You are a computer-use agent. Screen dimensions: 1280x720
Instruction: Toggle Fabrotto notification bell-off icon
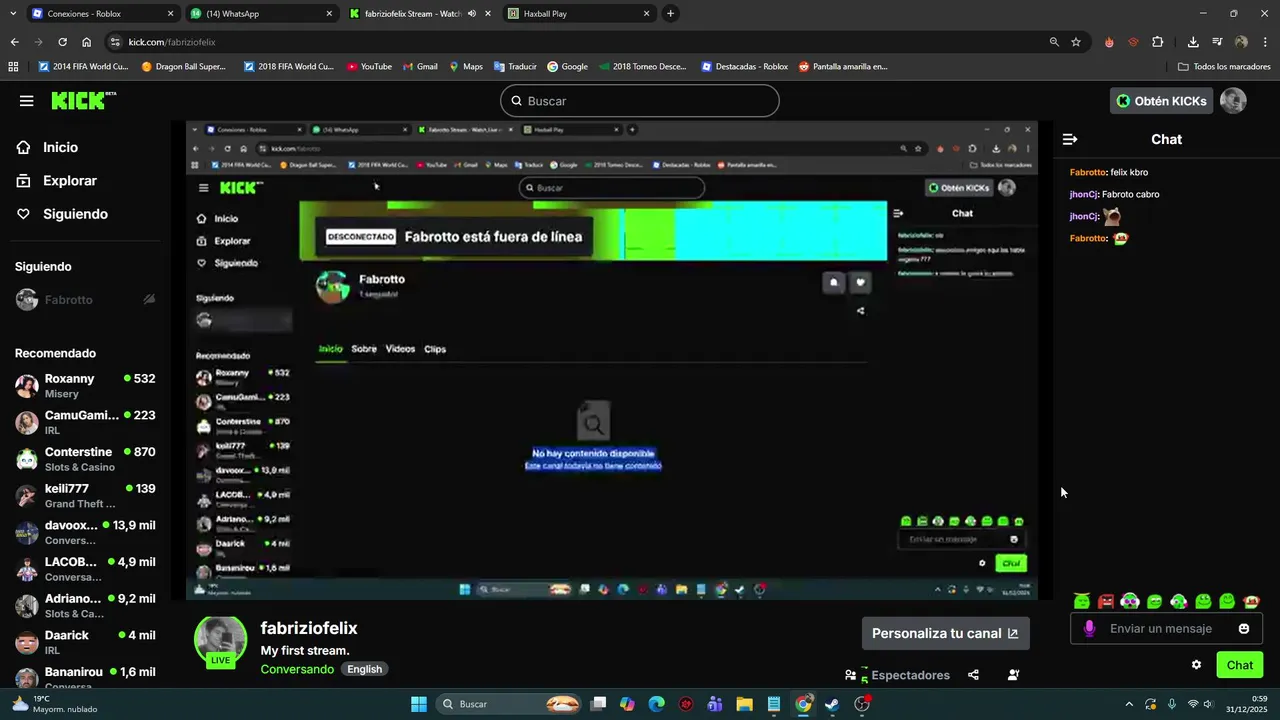tap(149, 300)
